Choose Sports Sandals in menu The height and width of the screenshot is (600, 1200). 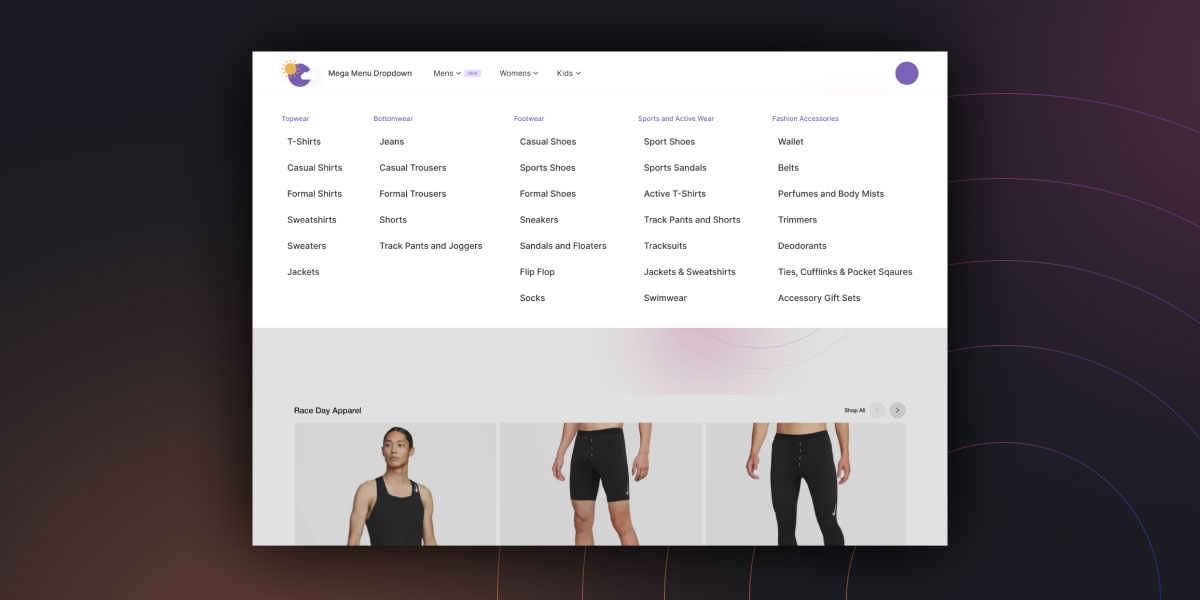(675, 168)
